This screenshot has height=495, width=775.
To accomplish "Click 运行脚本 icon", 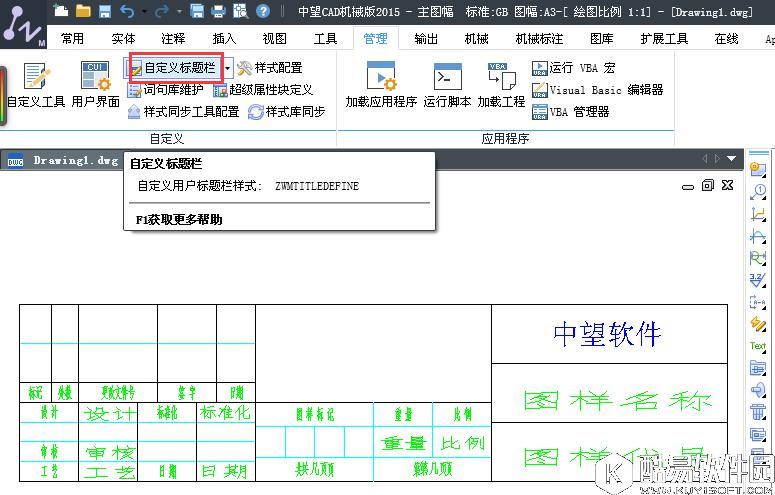I will (447, 84).
